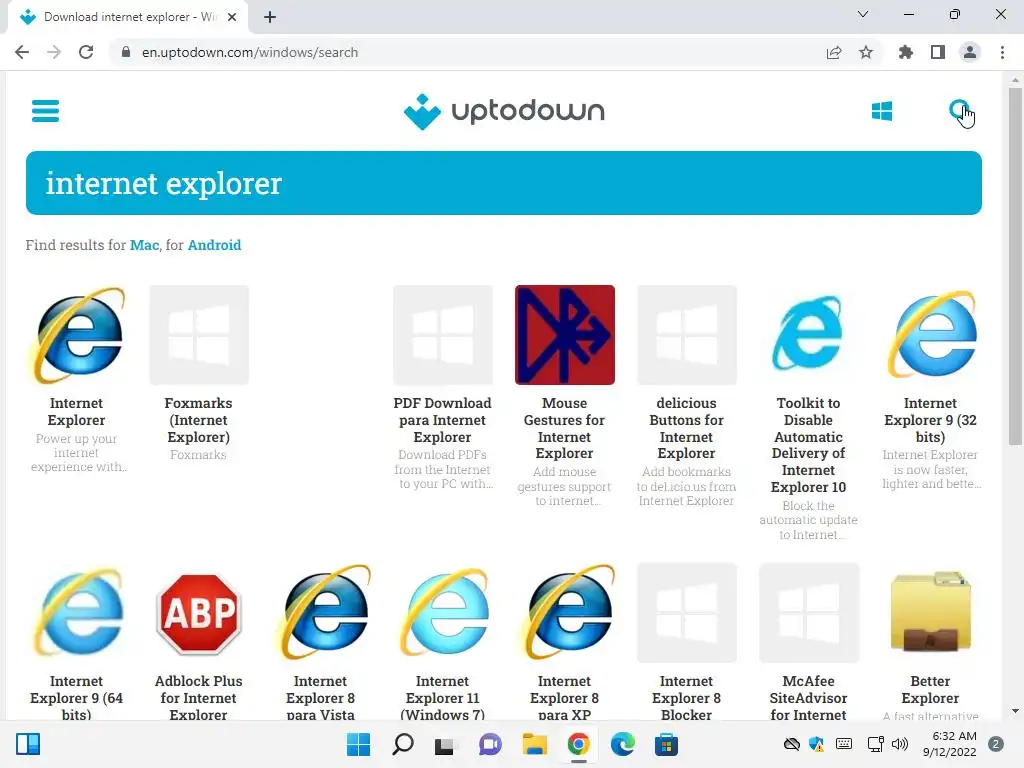Viewport: 1024px width, 768px height.
Task: Expand the tab search dropdown arrow
Action: click(x=863, y=14)
